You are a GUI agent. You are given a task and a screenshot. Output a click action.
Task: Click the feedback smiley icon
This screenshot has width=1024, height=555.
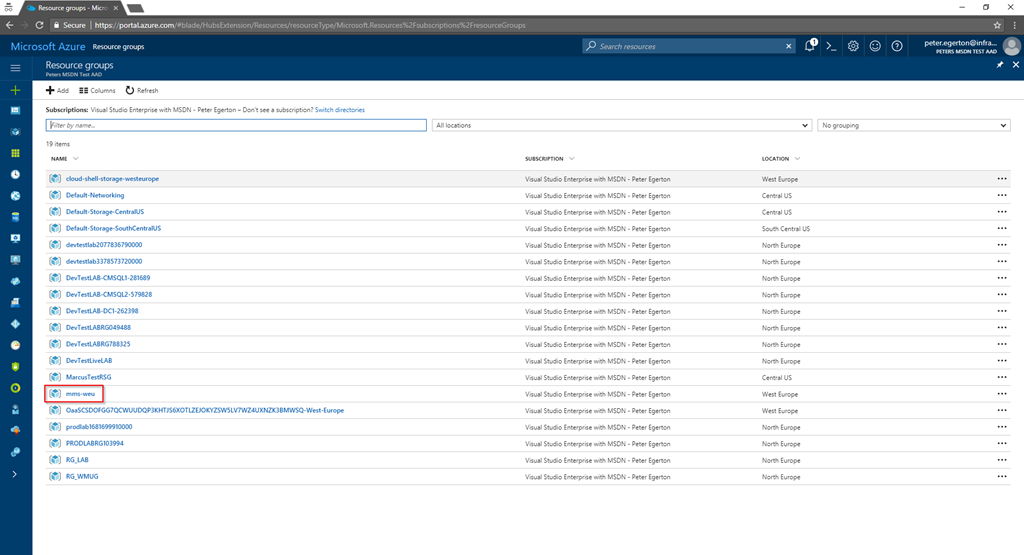pyautogui.click(x=875, y=46)
